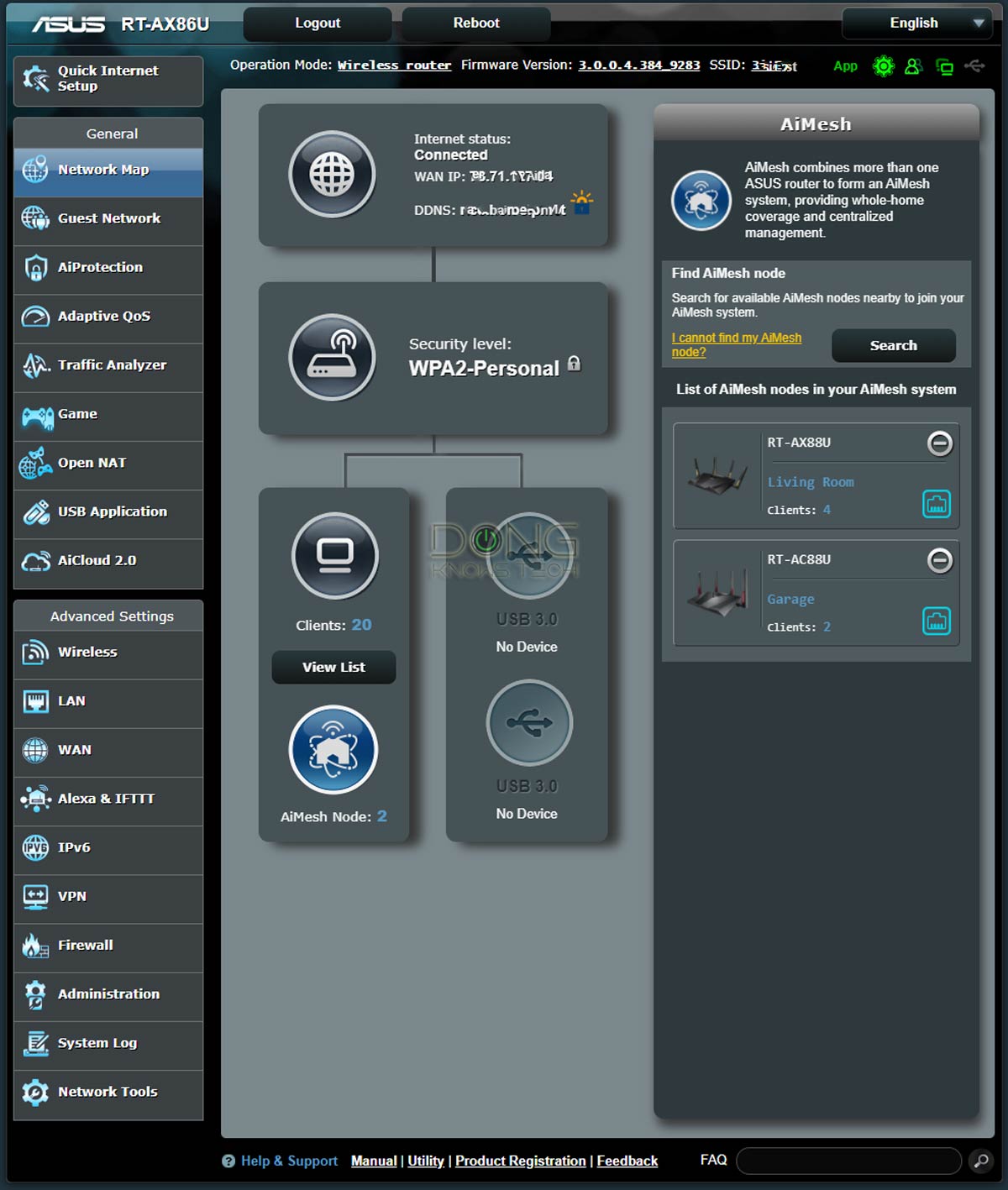Screen dimensions: 1008x1190
Task: Click the internet globe status icon
Action: coord(332,175)
